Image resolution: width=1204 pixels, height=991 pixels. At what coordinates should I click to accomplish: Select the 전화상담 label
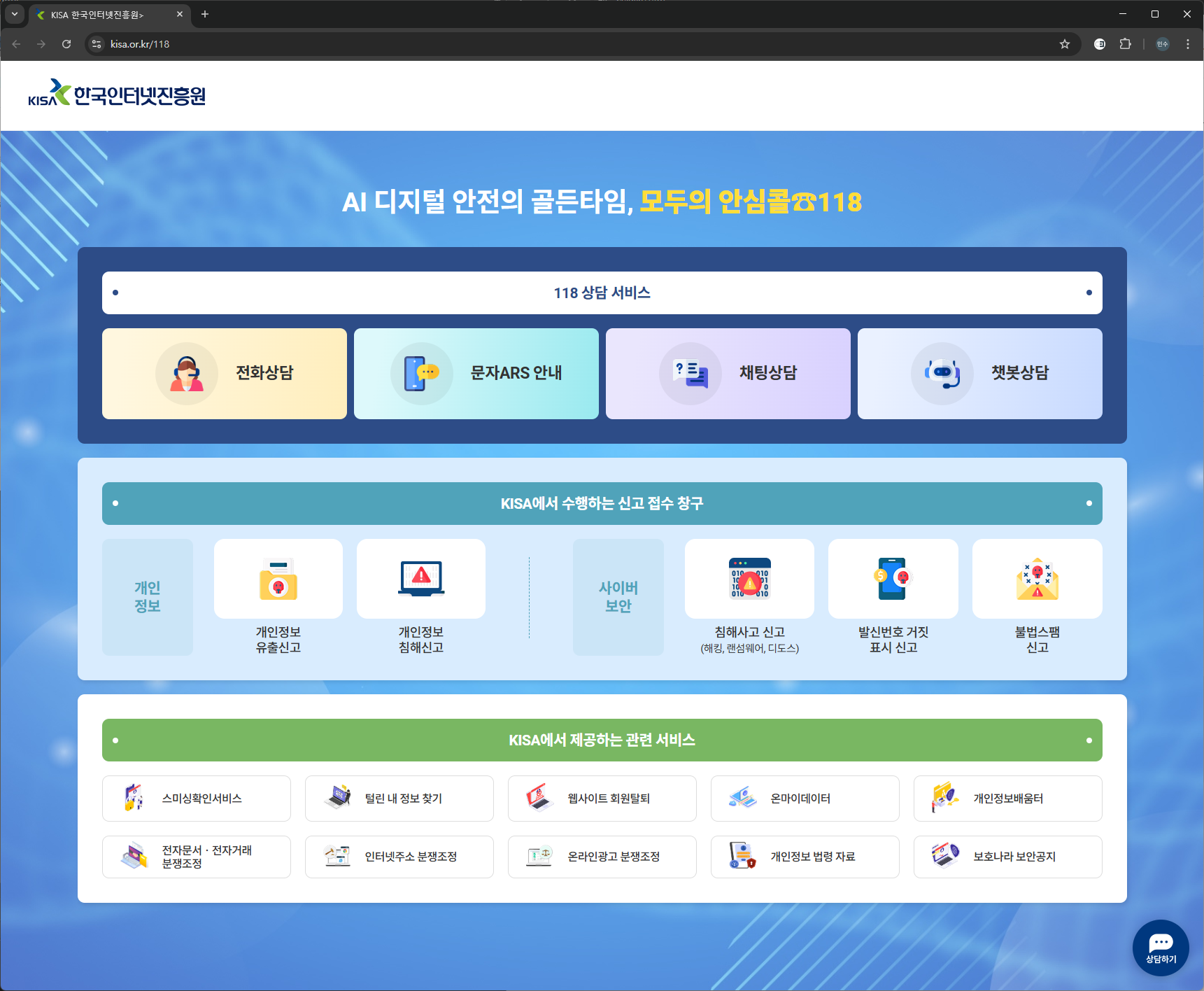tap(264, 373)
